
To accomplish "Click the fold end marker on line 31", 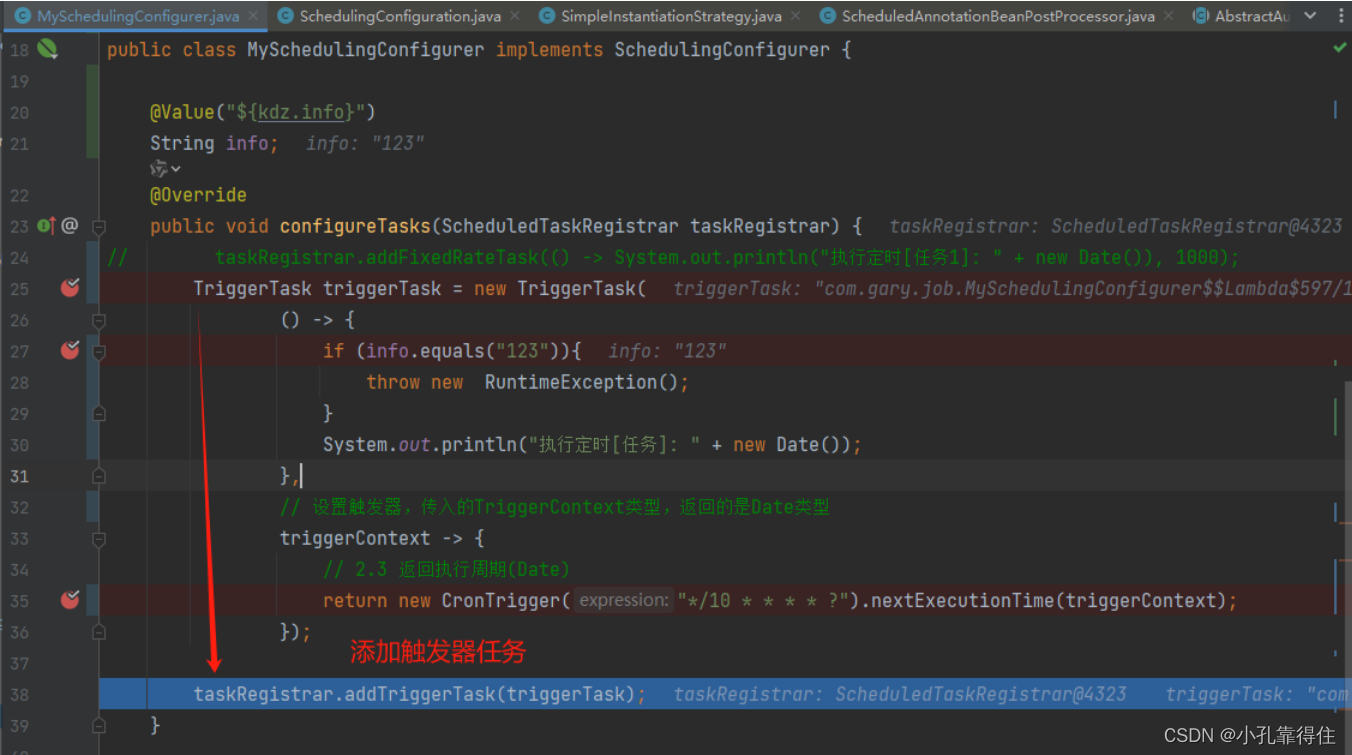I will (x=98, y=476).
